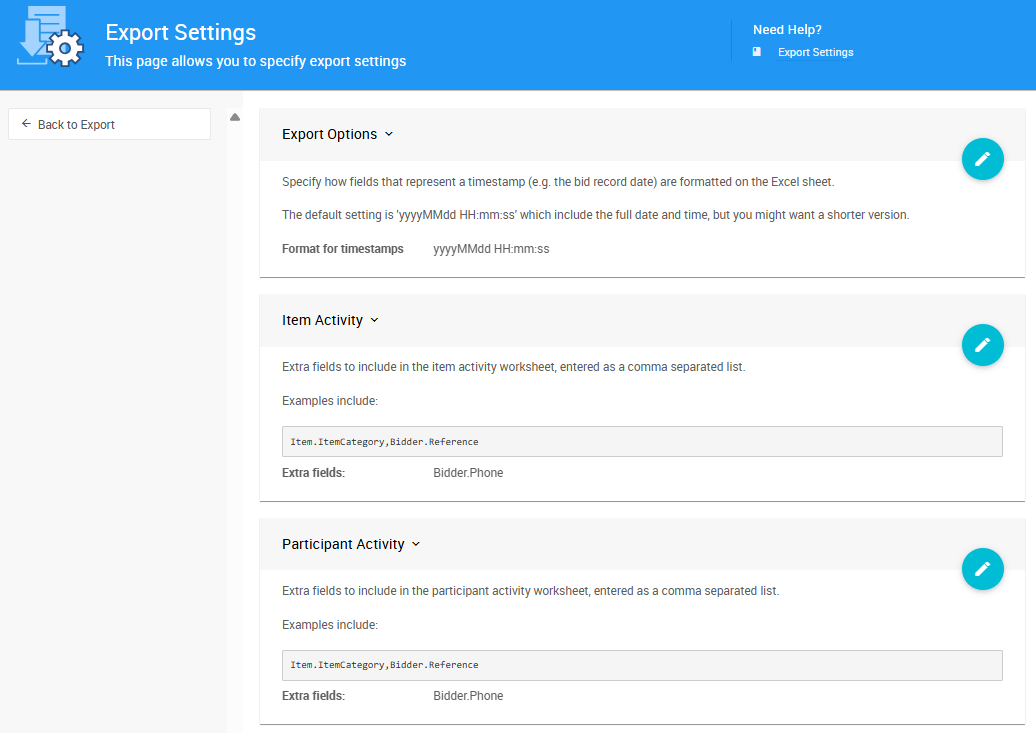
Task: Collapse the Export Options section
Action: click(389, 133)
